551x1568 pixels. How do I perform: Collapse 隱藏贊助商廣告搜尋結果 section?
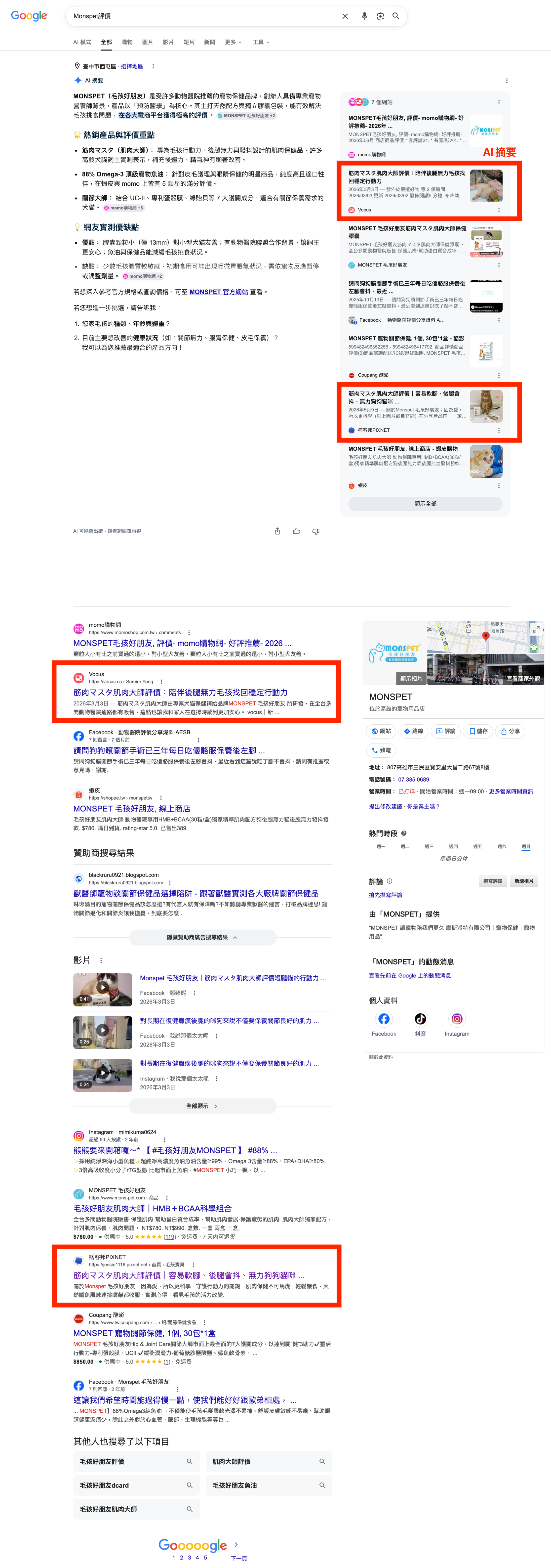point(202,937)
